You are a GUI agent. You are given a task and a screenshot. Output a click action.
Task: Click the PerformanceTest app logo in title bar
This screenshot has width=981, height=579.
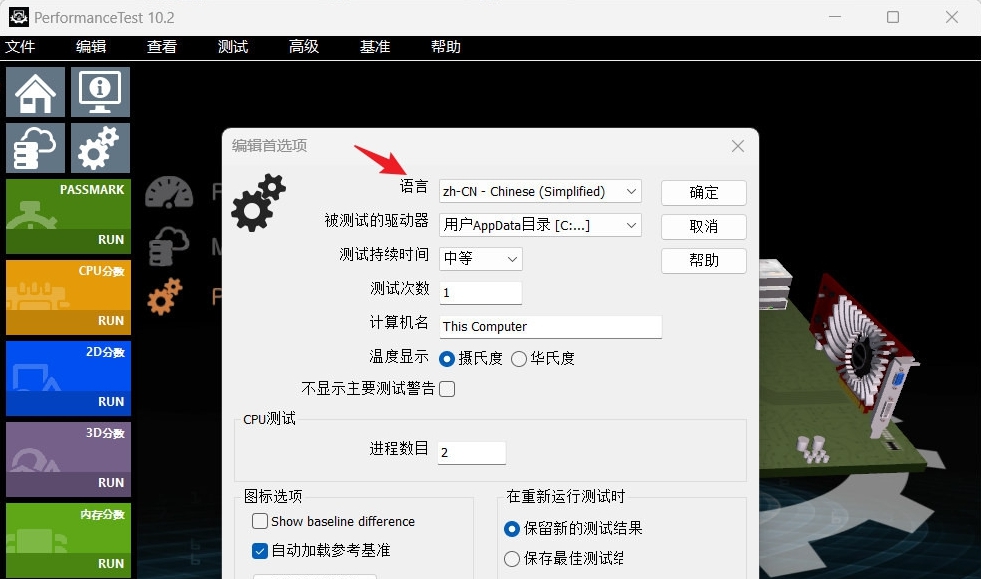click(19, 17)
